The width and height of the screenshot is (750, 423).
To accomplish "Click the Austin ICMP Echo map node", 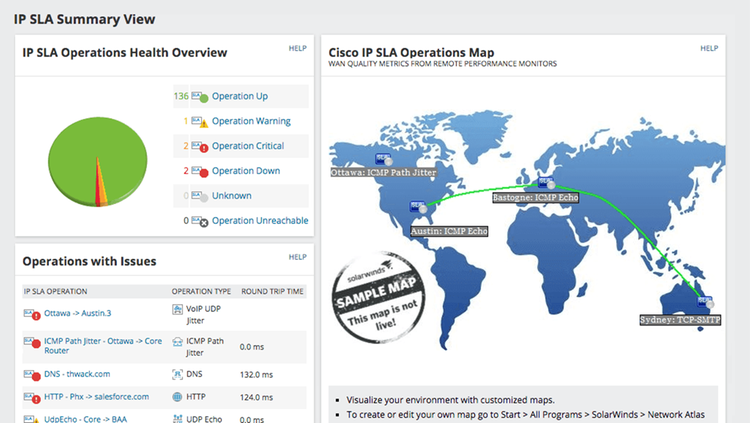I will click(418, 206).
